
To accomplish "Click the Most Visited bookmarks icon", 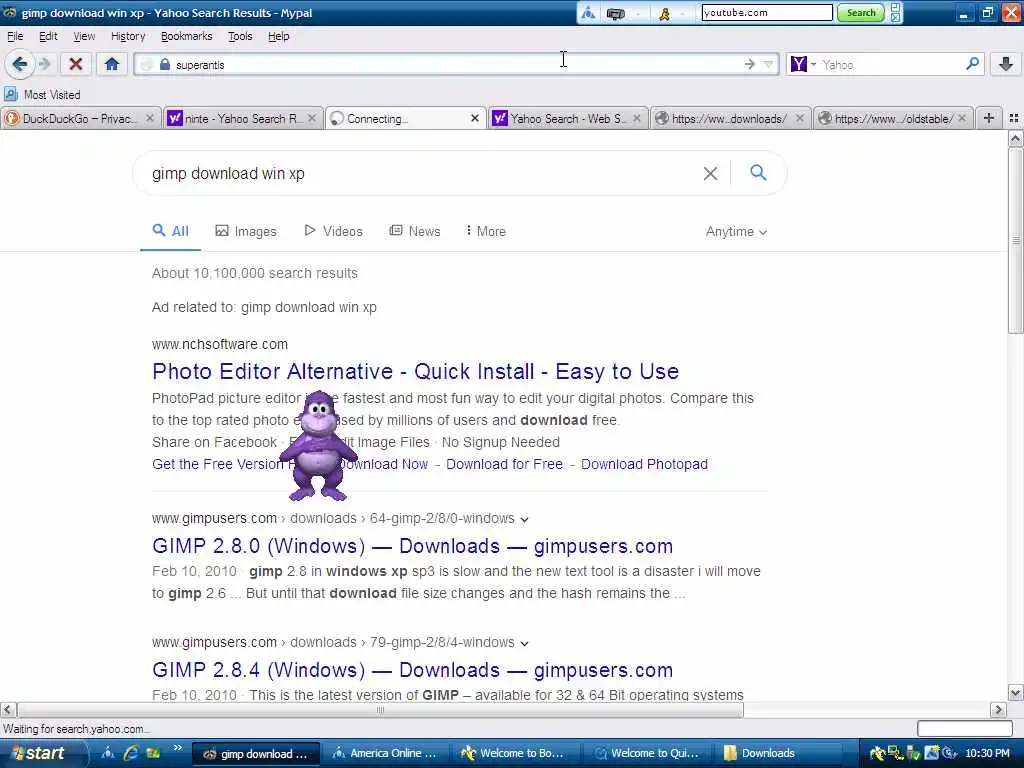I will 11,94.
